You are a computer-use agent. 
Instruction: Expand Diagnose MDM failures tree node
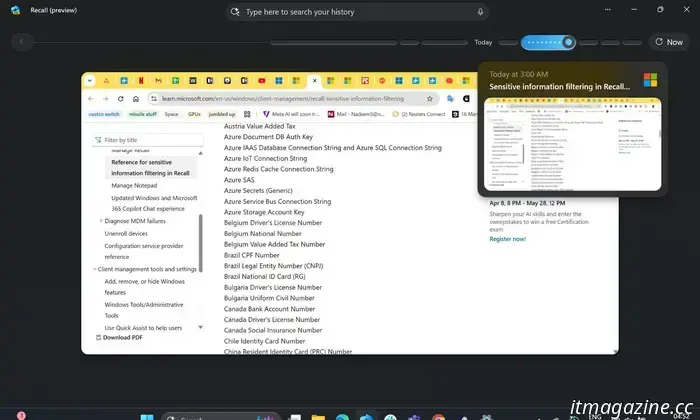[x=101, y=221]
